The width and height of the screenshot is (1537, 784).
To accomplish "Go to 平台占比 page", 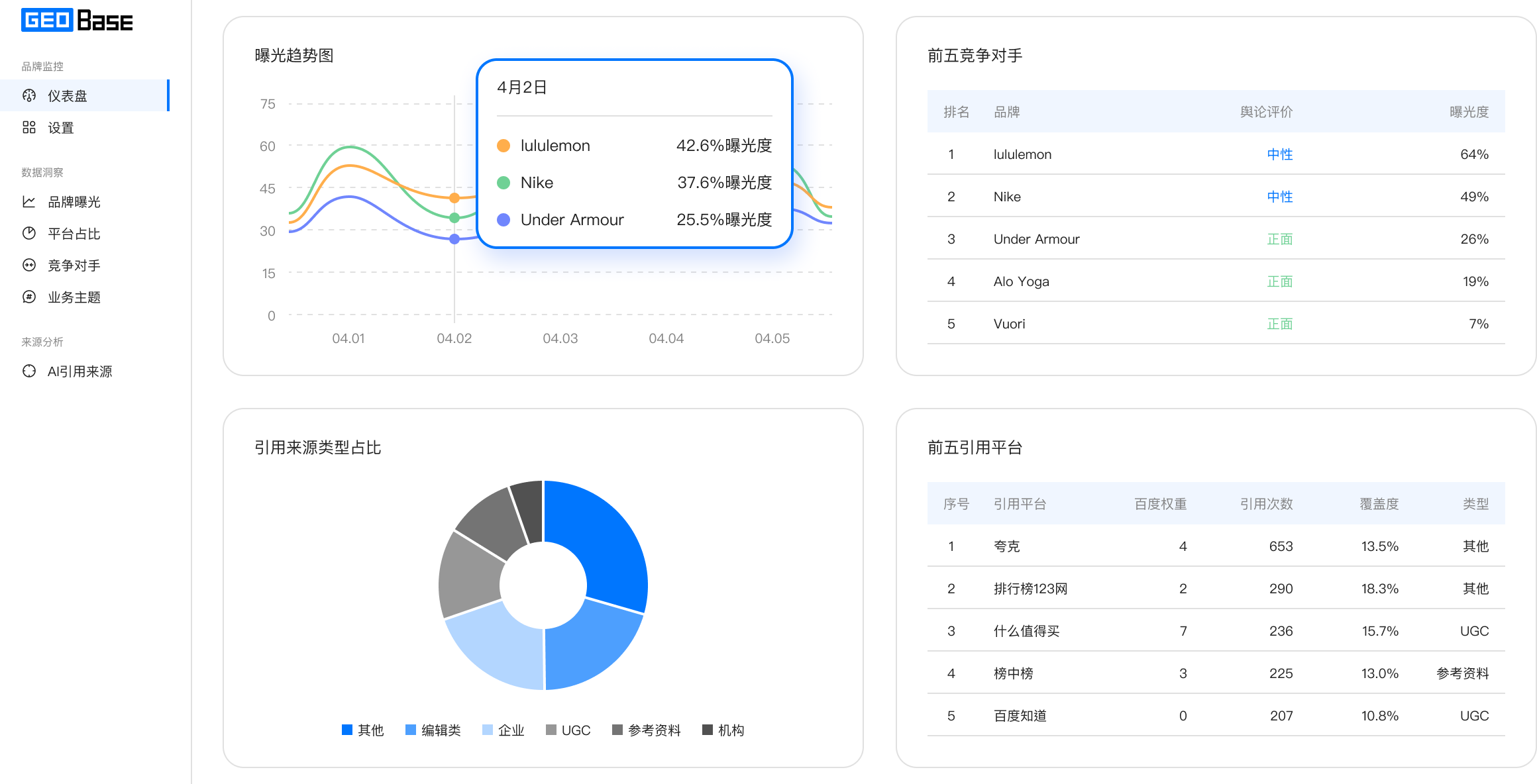I will pyautogui.click(x=85, y=233).
